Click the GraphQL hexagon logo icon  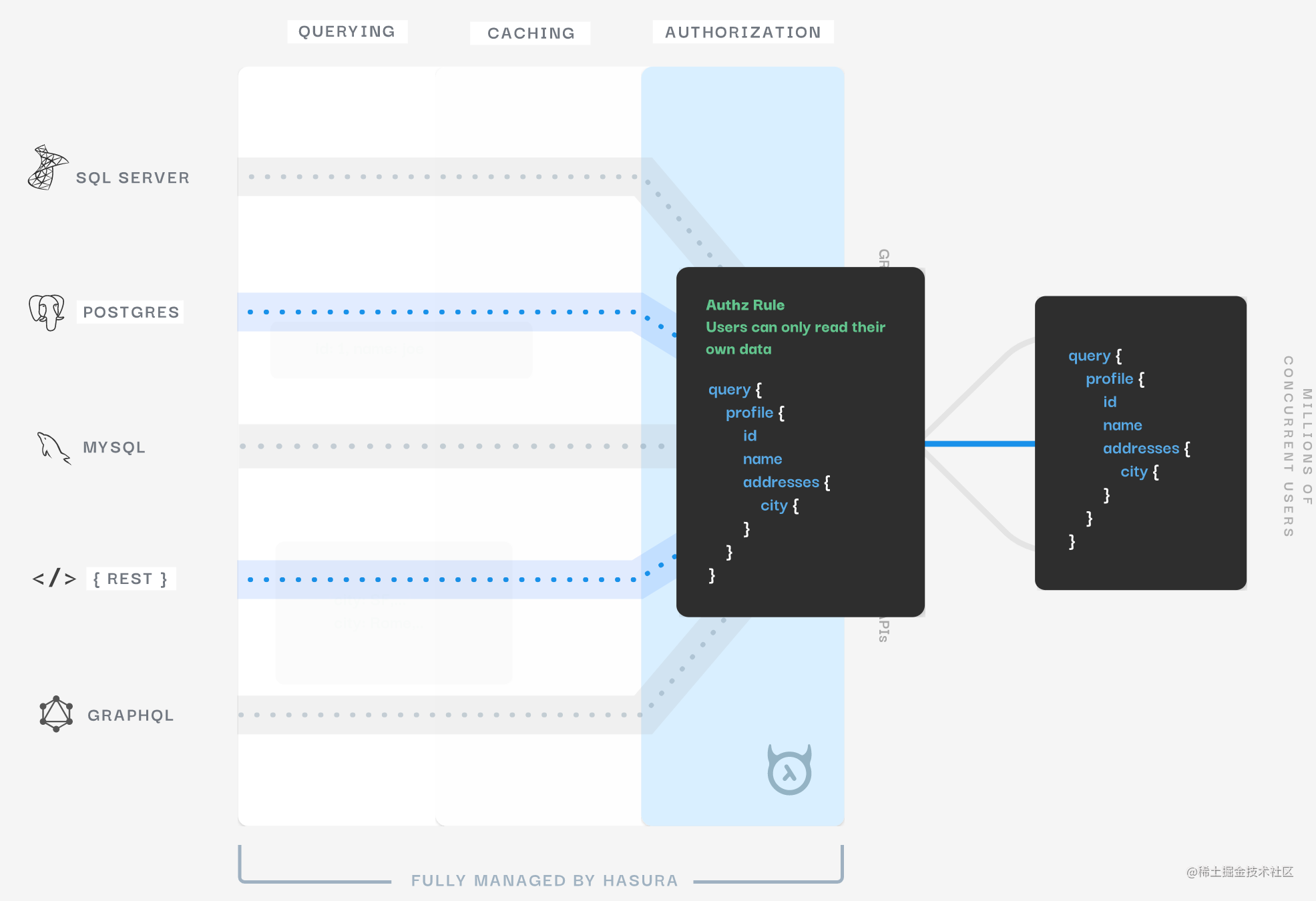(x=56, y=714)
